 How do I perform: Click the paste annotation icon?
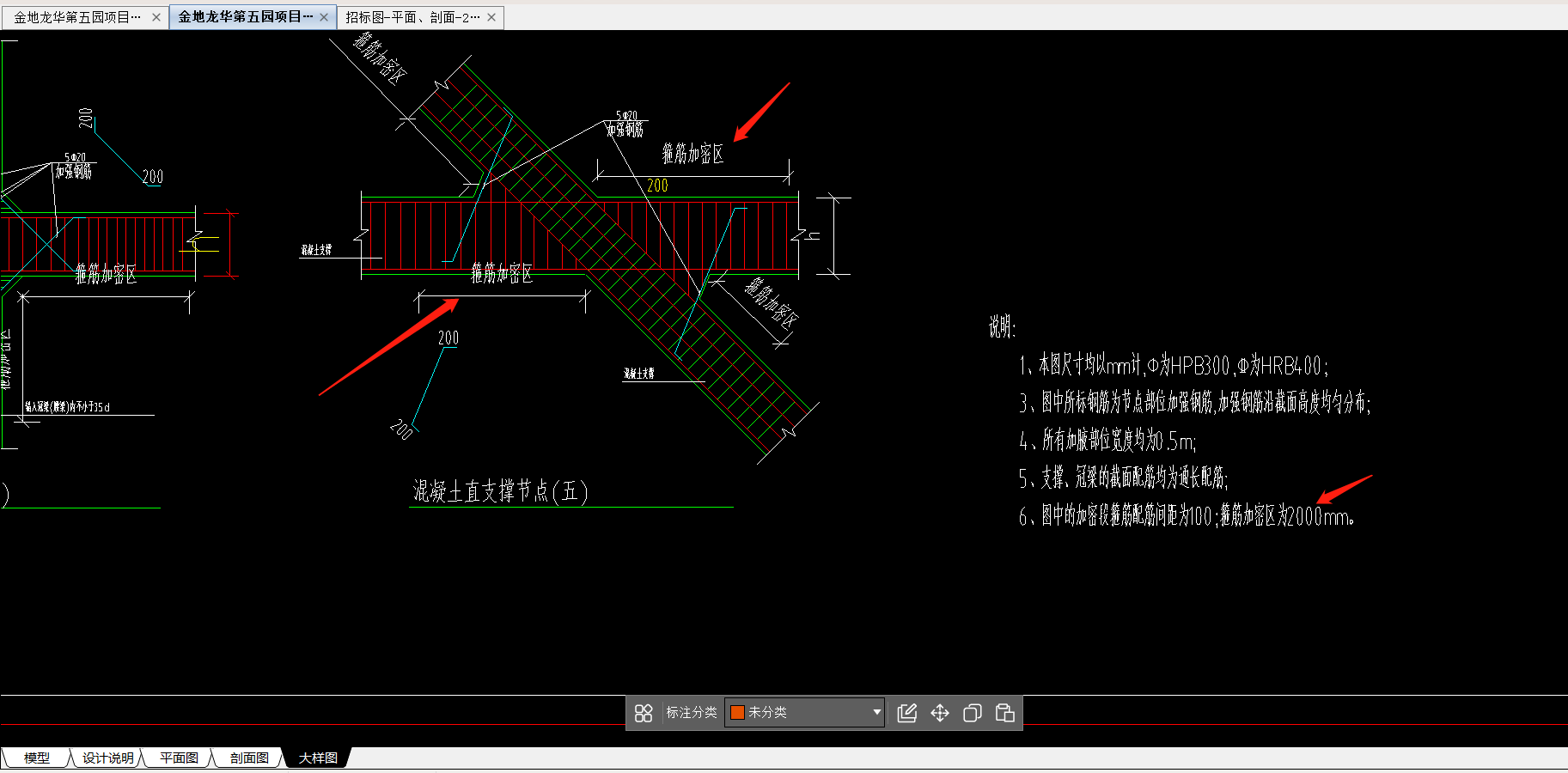[x=1005, y=713]
